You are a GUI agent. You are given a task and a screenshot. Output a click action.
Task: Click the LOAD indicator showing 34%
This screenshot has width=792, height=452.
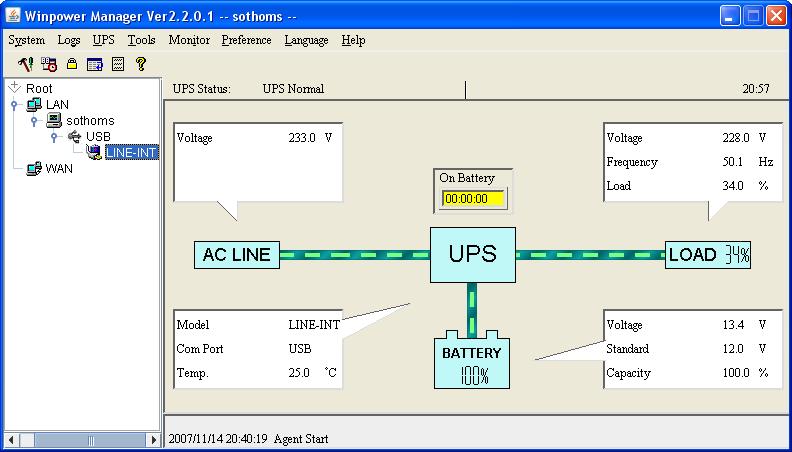[708, 254]
